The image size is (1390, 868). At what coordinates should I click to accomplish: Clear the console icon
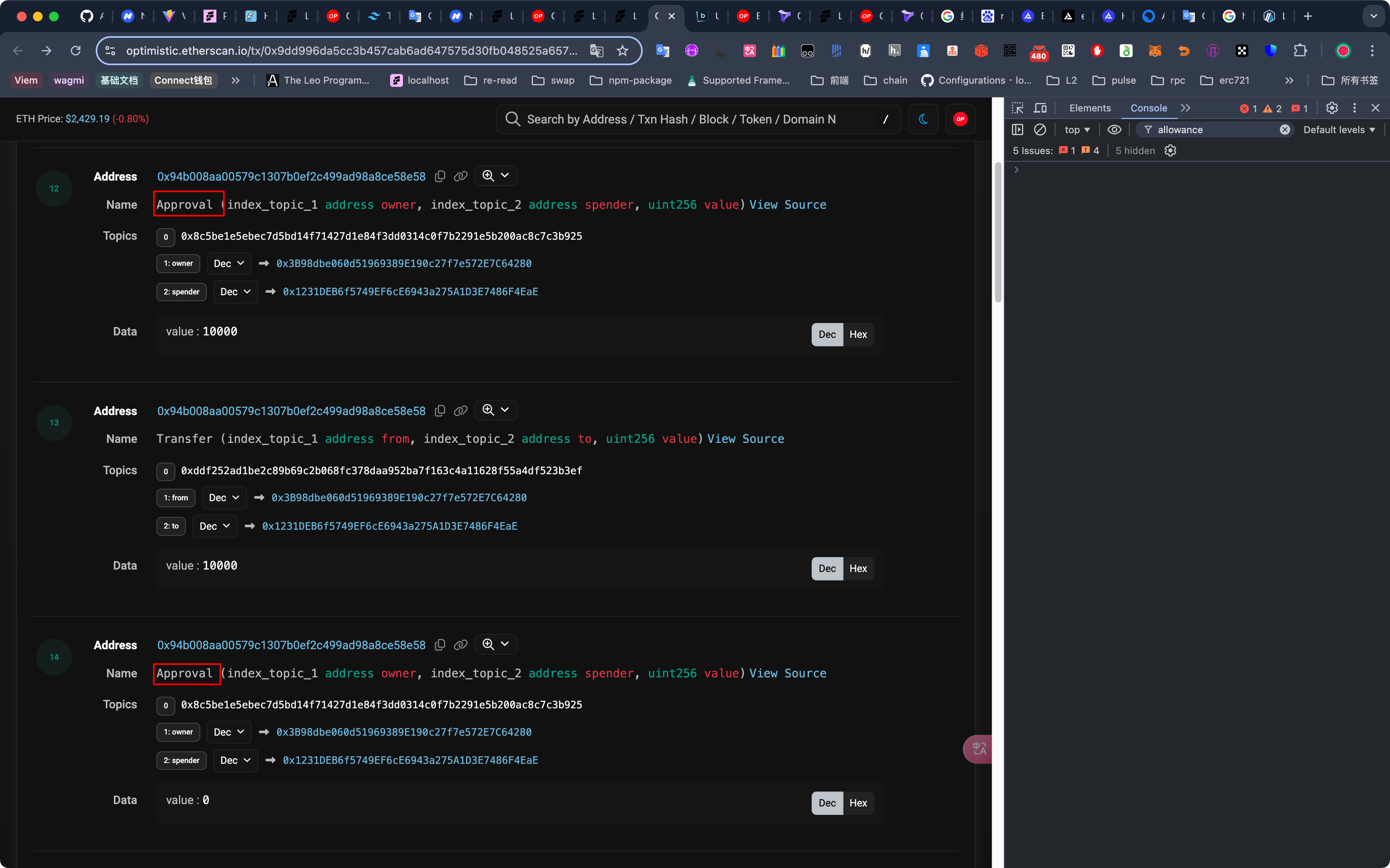click(1040, 130)
